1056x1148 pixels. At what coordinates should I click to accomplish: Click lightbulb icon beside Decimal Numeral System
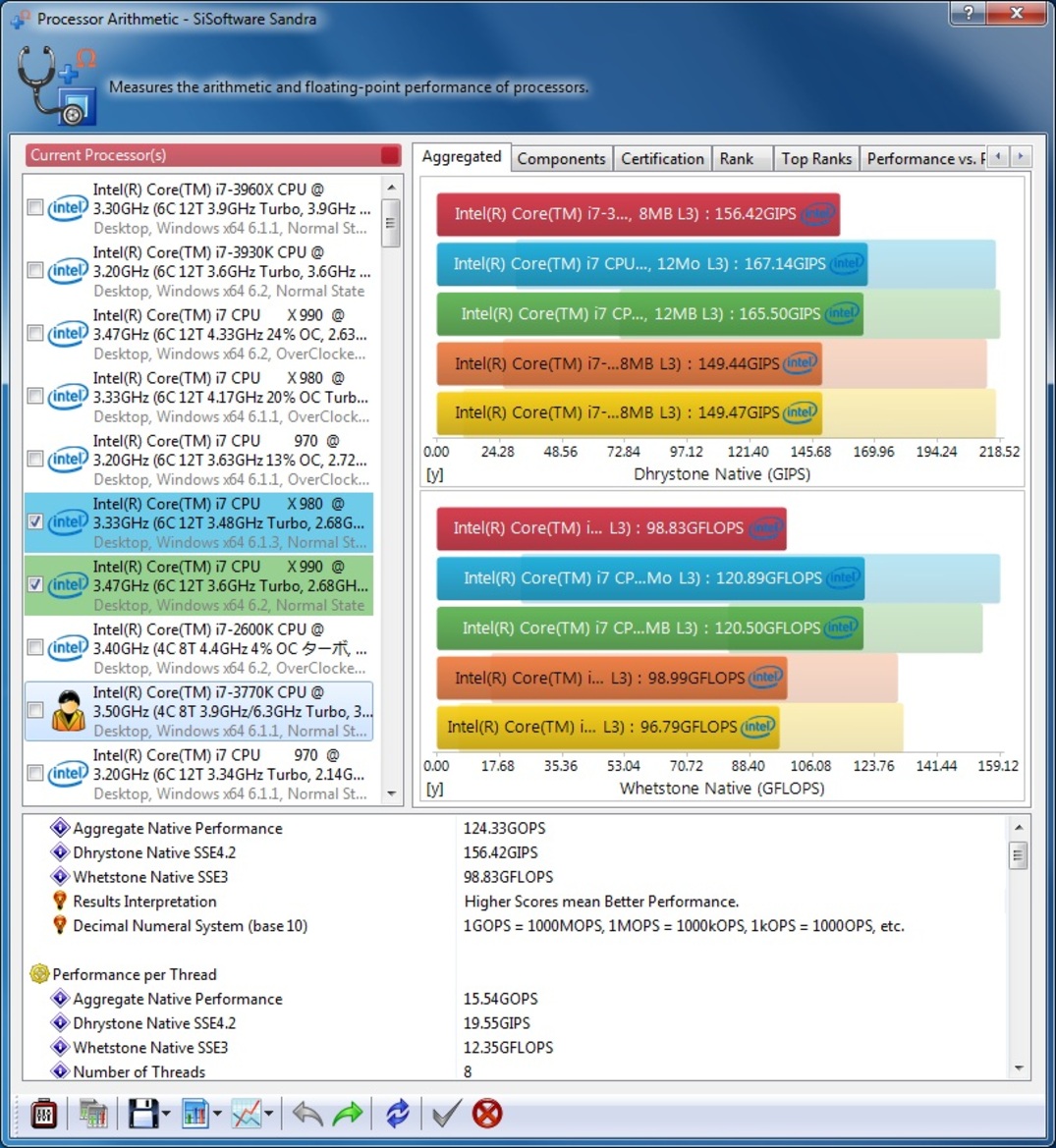[x=60, y=925]
